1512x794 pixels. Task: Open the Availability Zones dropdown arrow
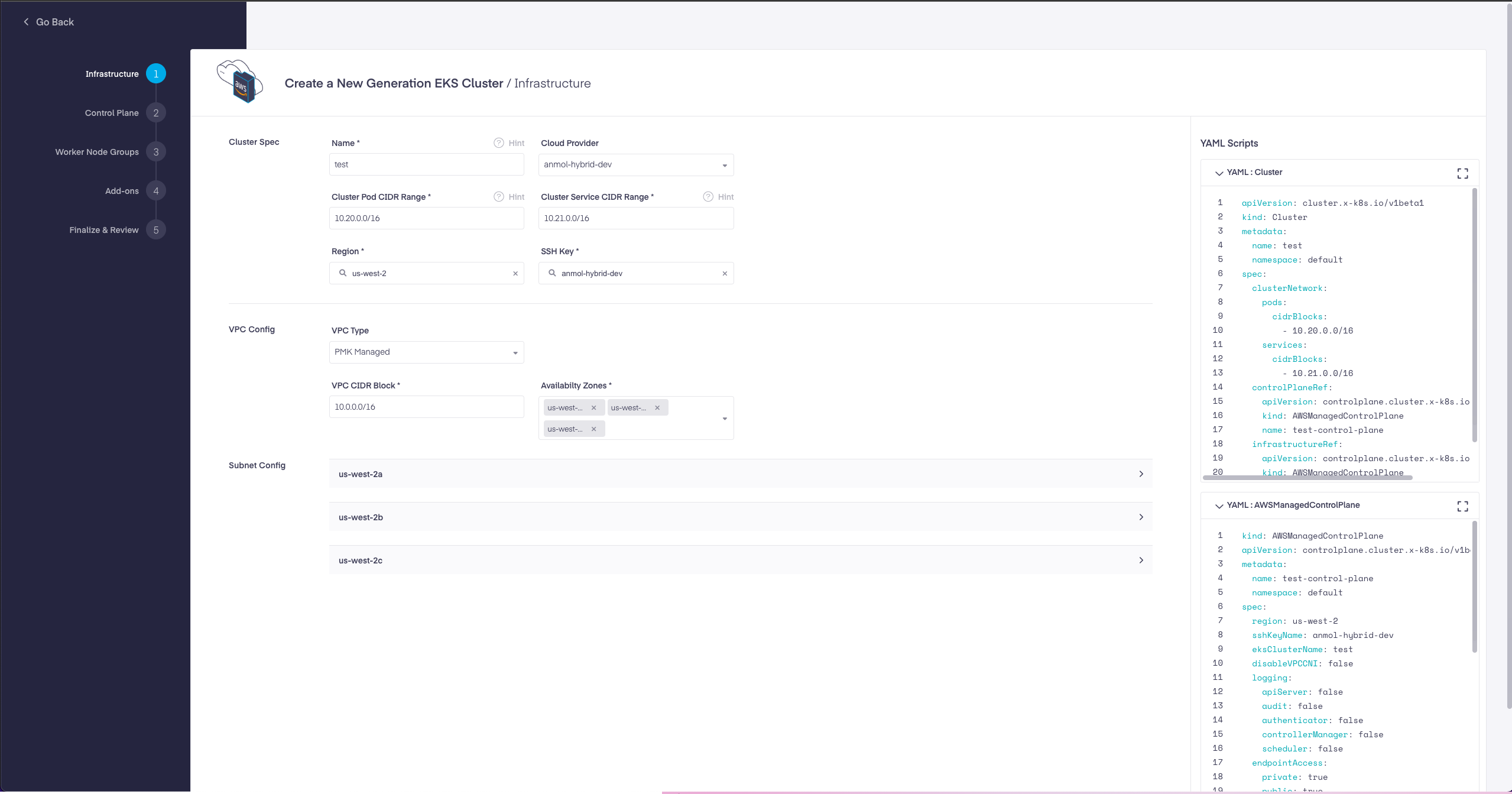[725, 419]
